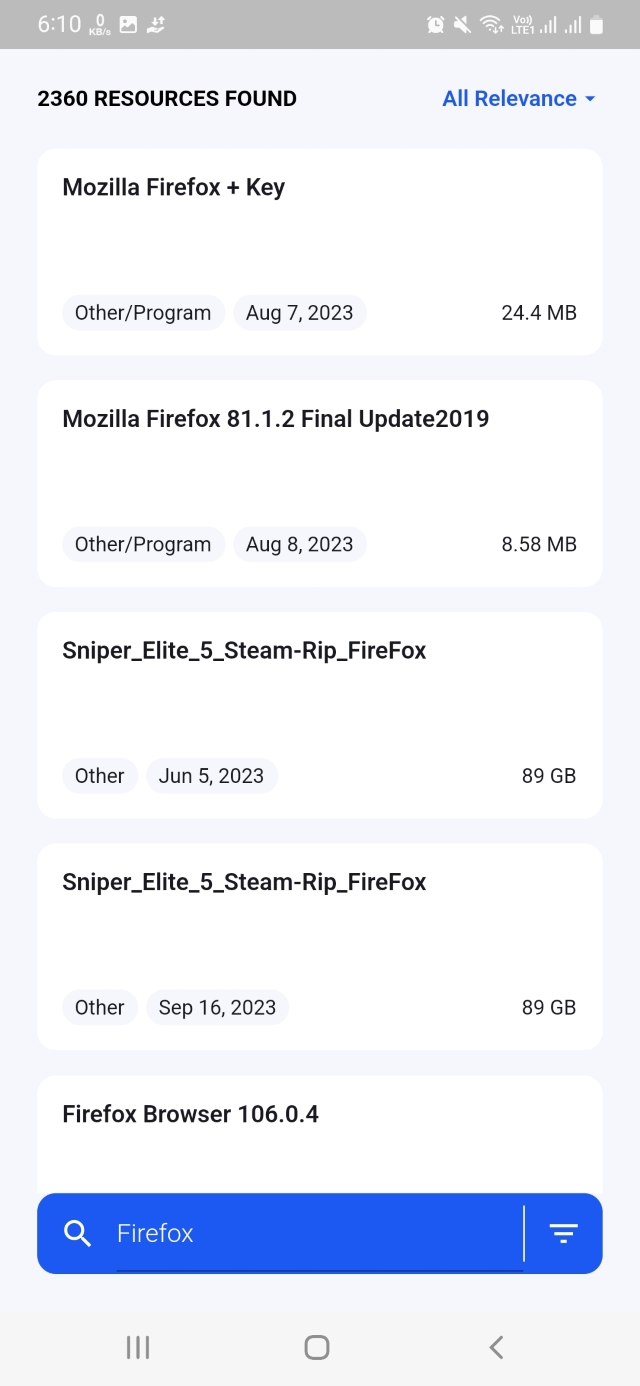
Task: Tap the search magnifier icon
Action: [x=77, y=1233]
